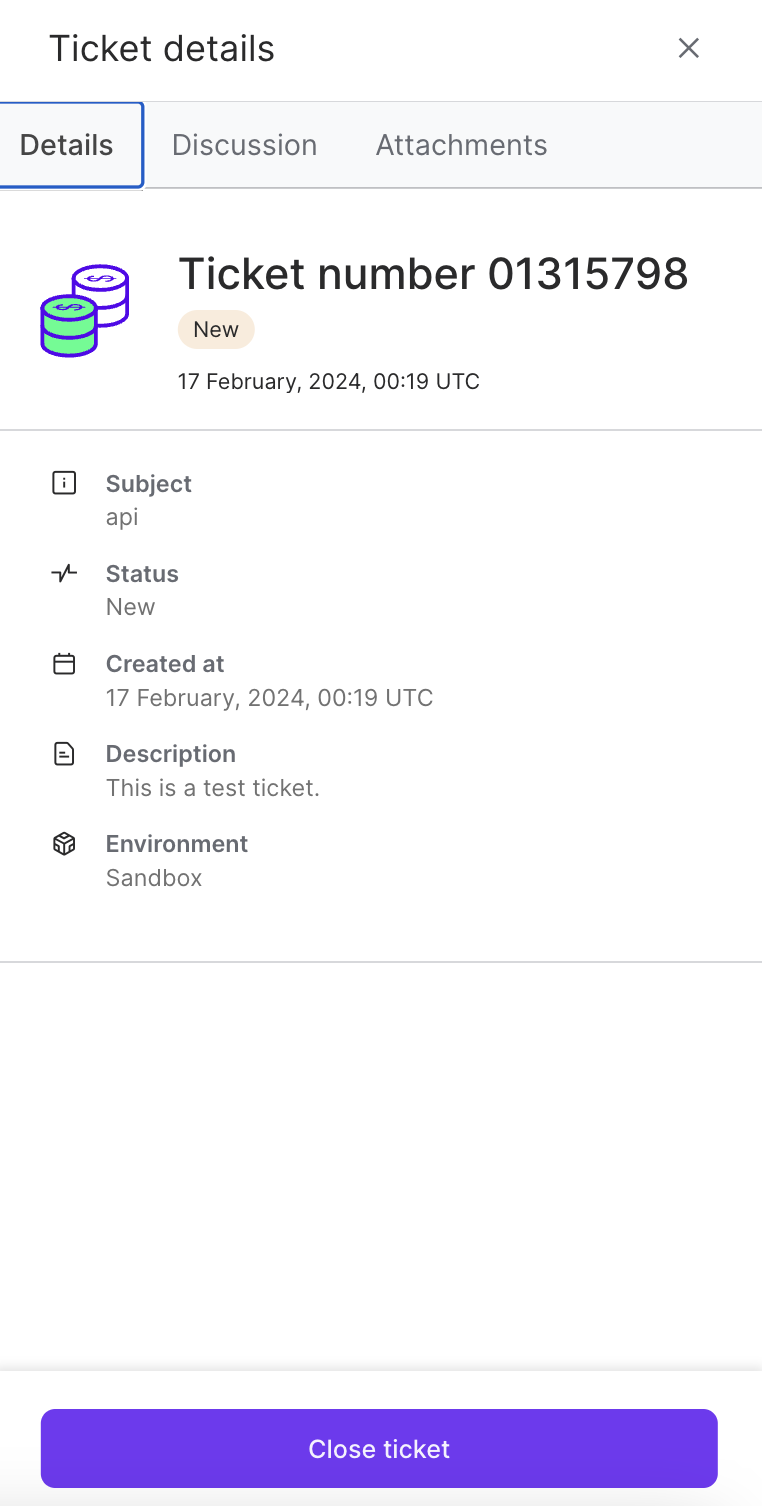
Task: Switch to the Discussion tab
Action: point(244,144)
